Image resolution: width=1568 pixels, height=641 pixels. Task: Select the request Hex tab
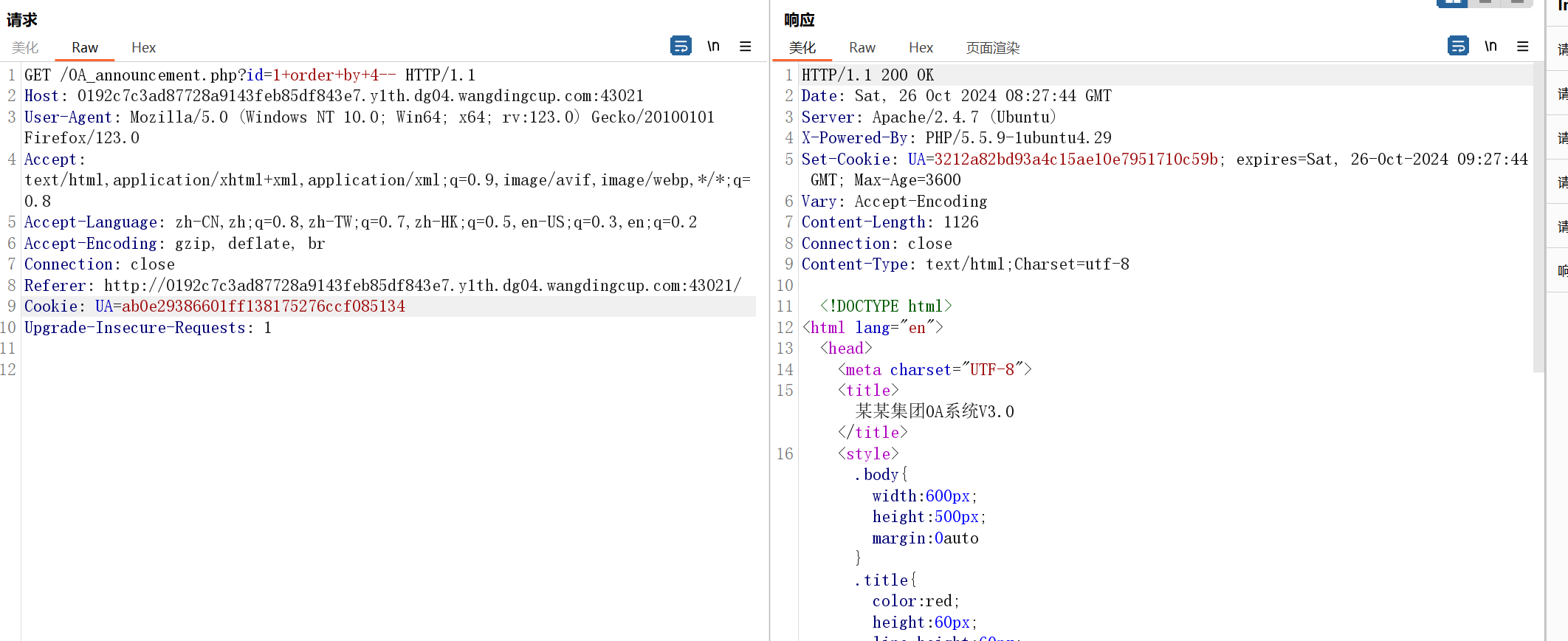(x=144, y=47)
